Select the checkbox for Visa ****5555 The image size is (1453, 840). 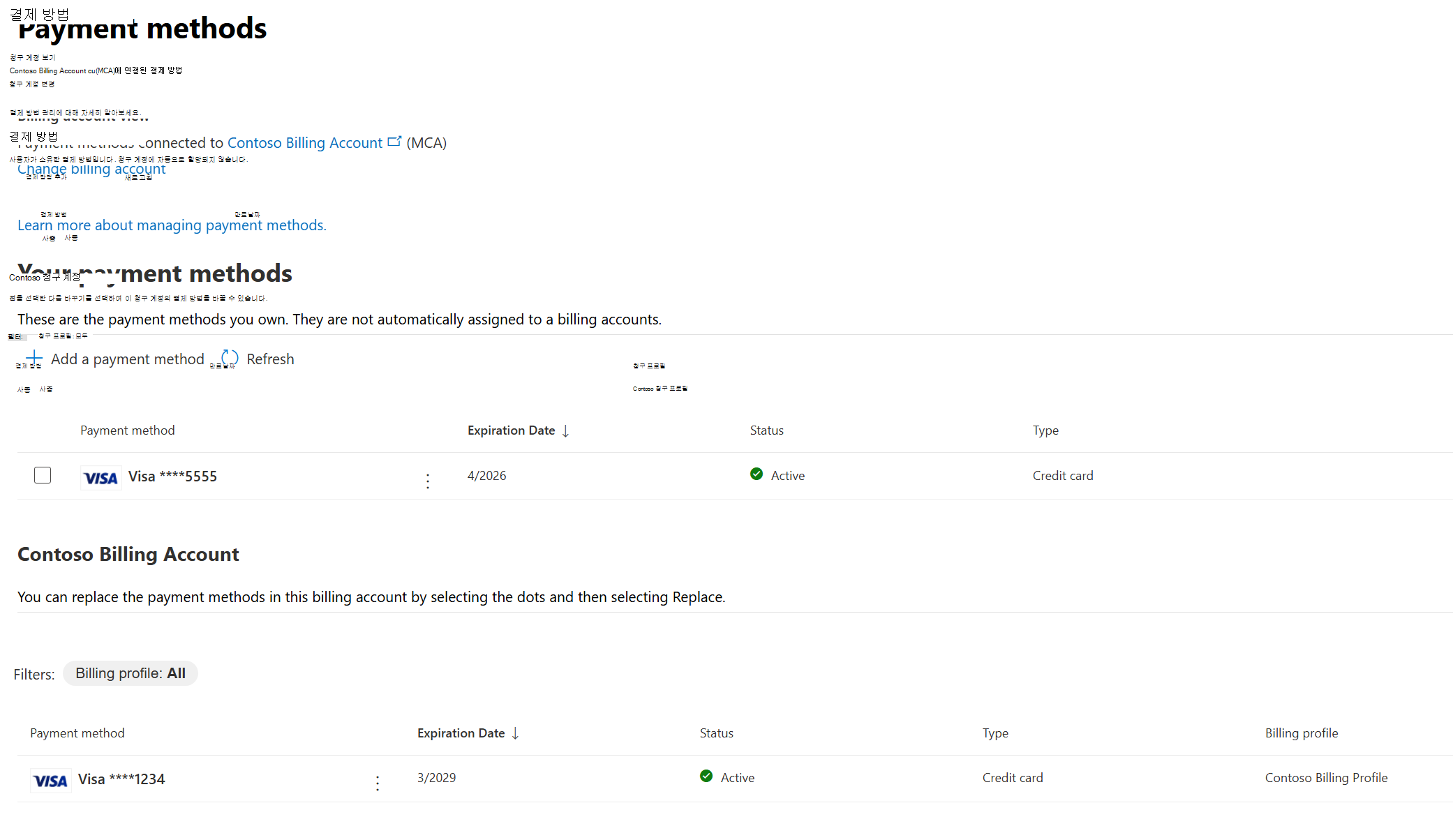(x=43, y=475)
